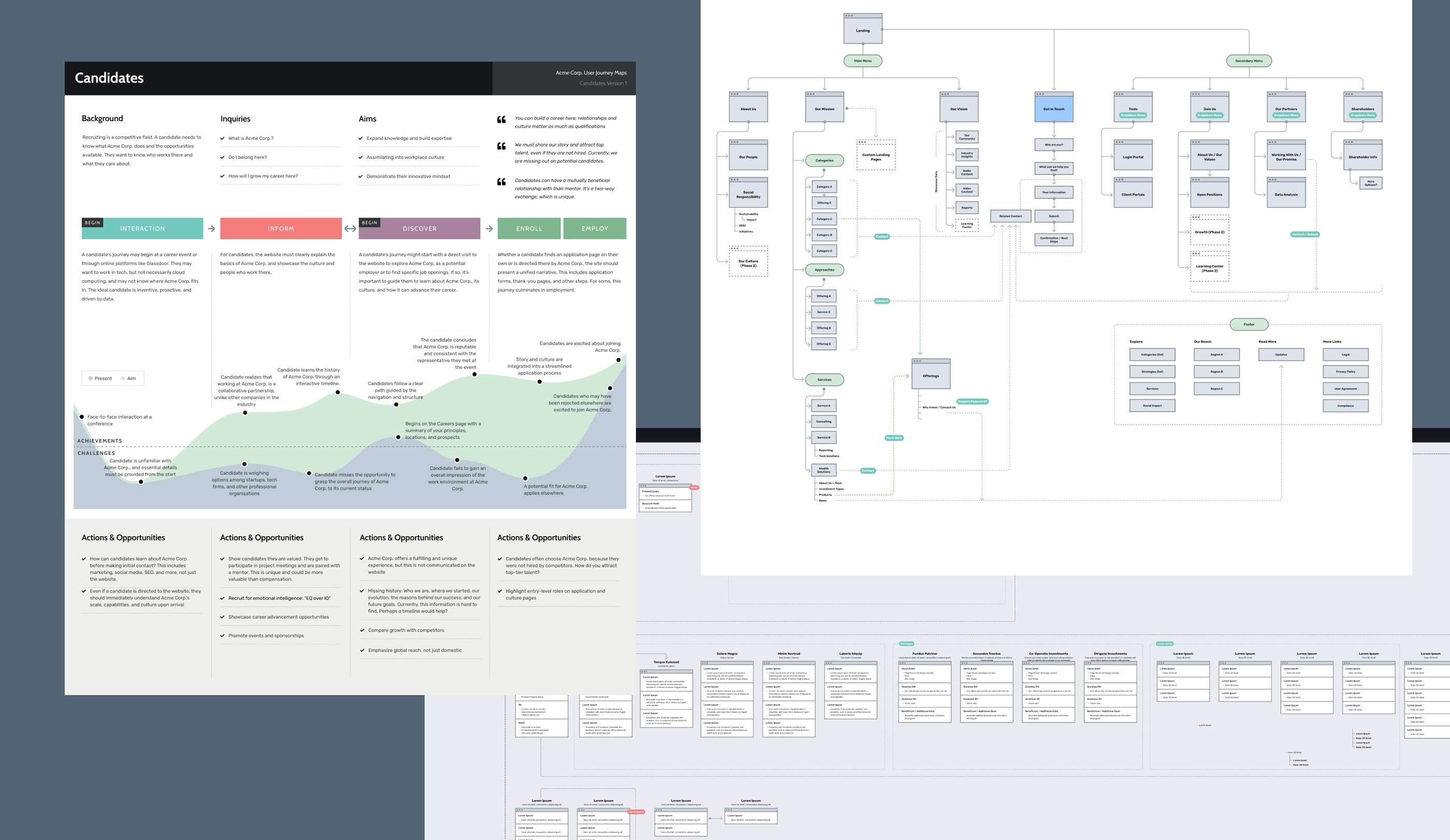The width and height of the screenshot is (1450, 840).
Task: Toggle the 'What is Acme Corp.?' checkmark
Action: click(223, 138)
